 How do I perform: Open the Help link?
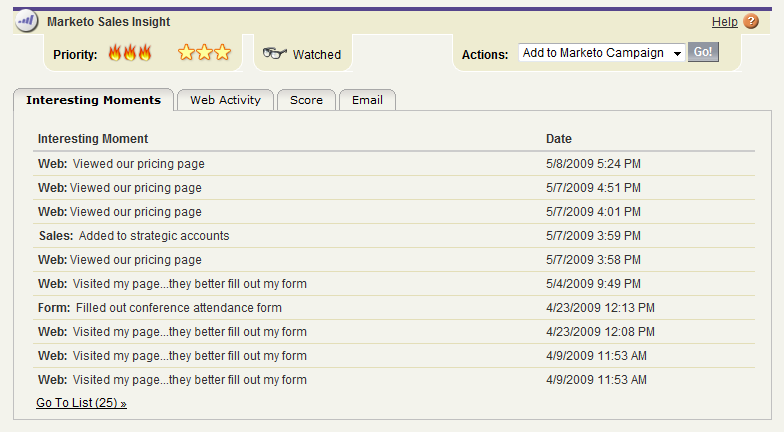coord(724,22)
